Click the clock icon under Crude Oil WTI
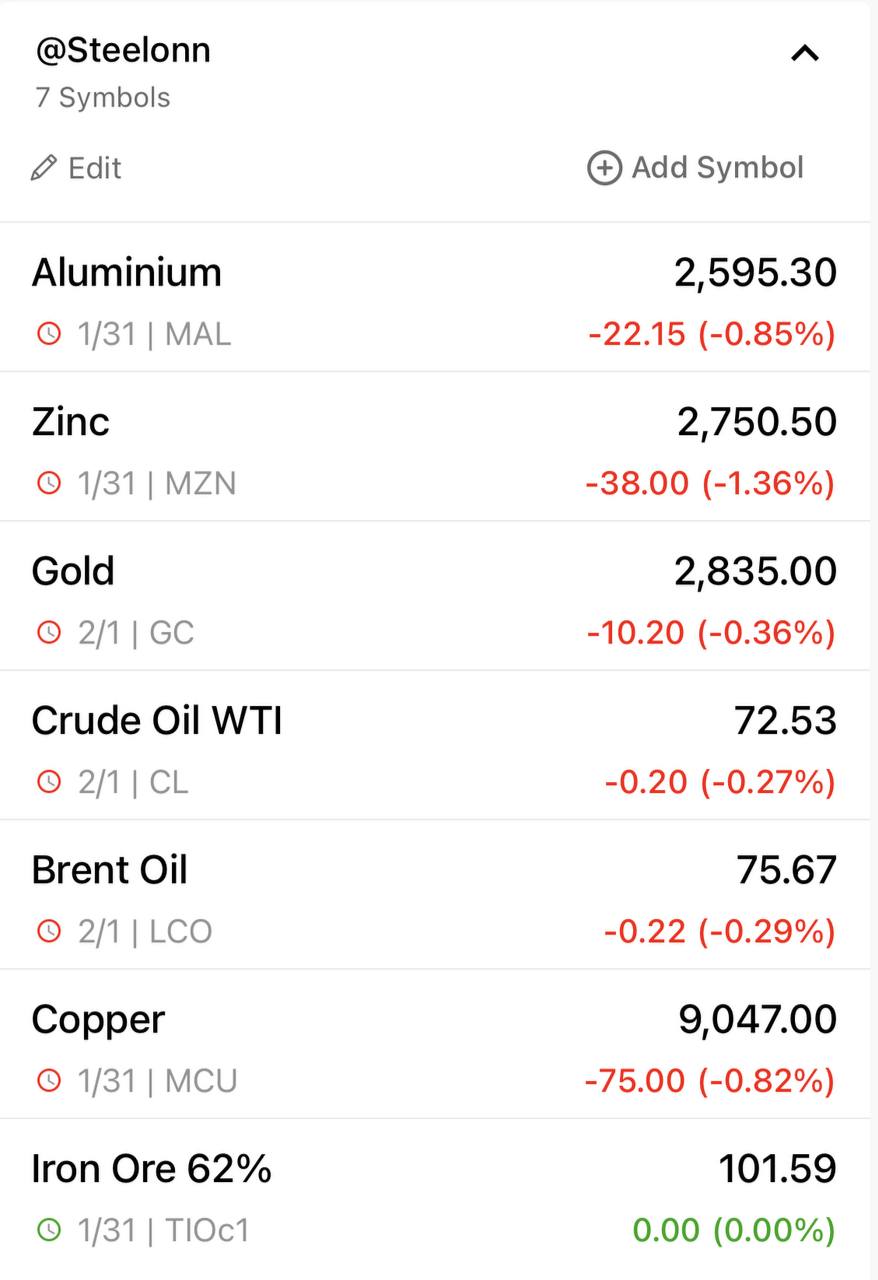 point(49,781)
